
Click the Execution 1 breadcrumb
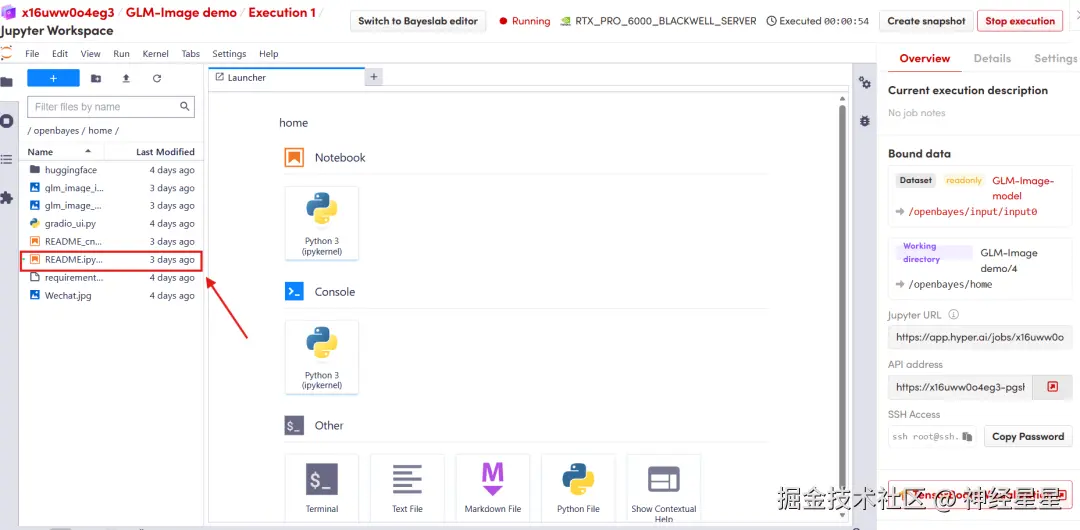284,12
